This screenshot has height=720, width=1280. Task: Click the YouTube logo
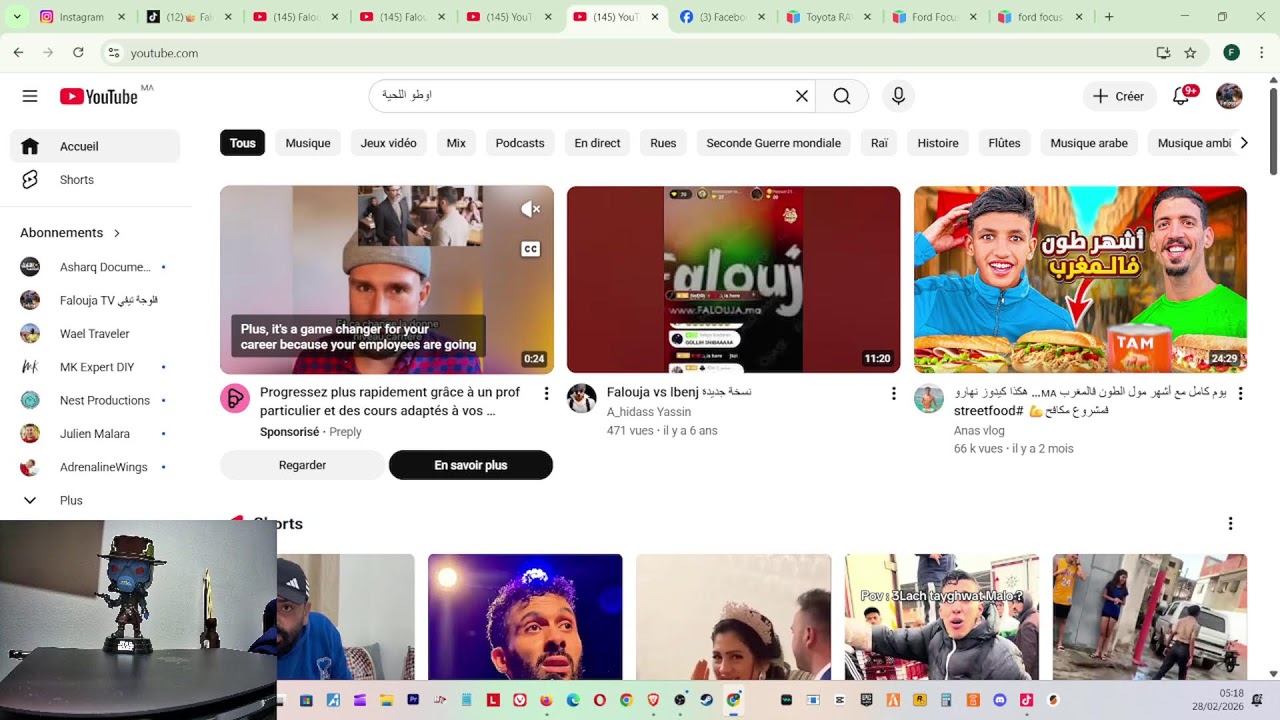click(x=98, y=96)
